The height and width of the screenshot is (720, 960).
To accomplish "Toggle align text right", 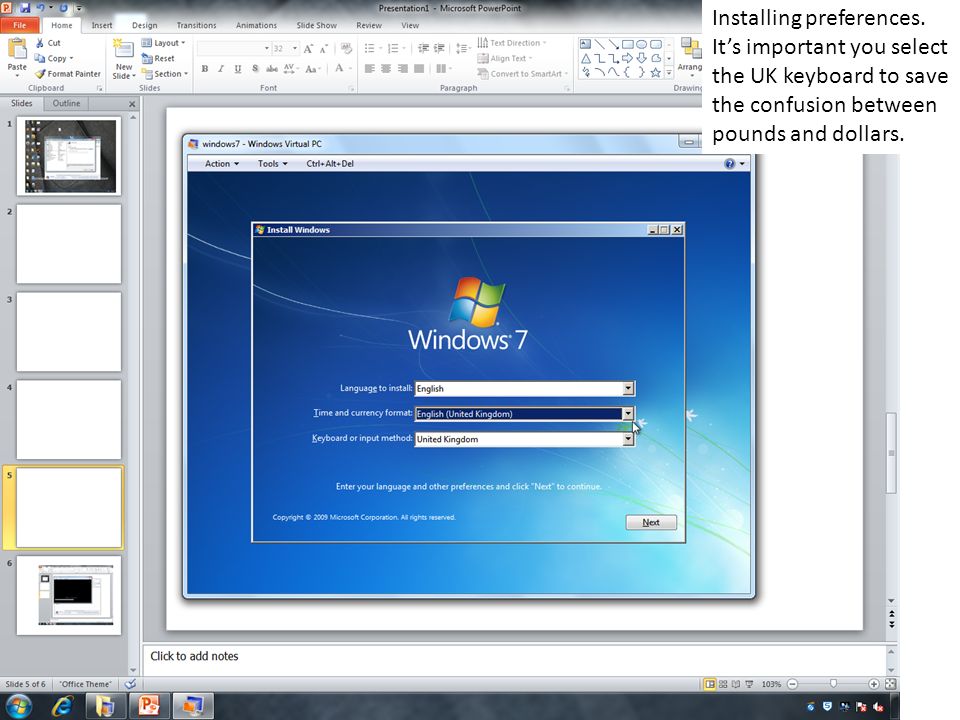I will click(x=402, y=69).
